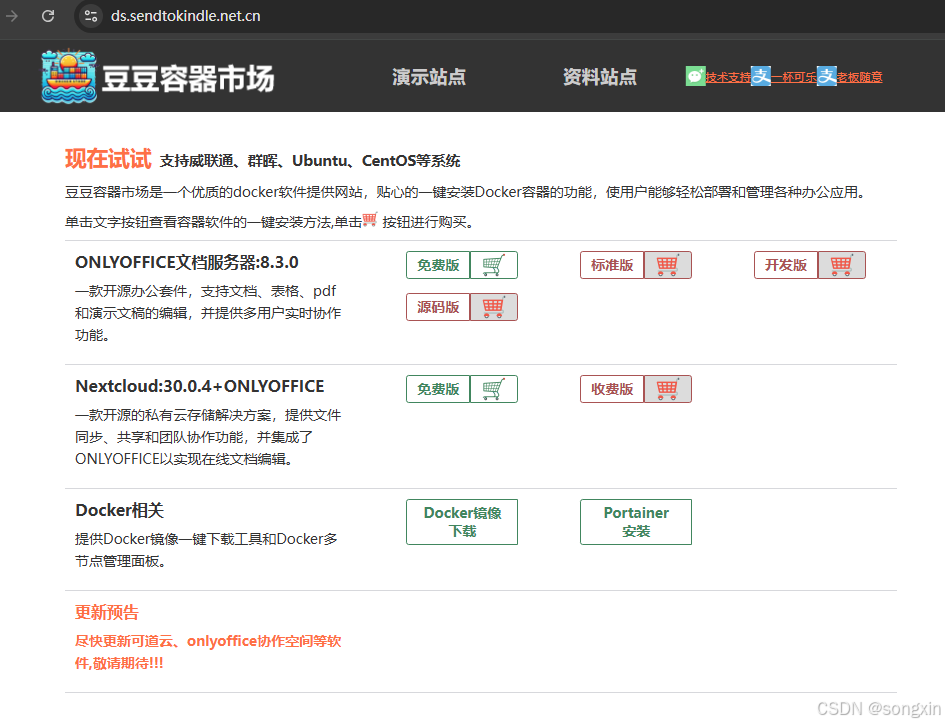Viewport: 945px width, 724px height.
Task: Click the red cart beside 源码版
Action: [494, 307]
